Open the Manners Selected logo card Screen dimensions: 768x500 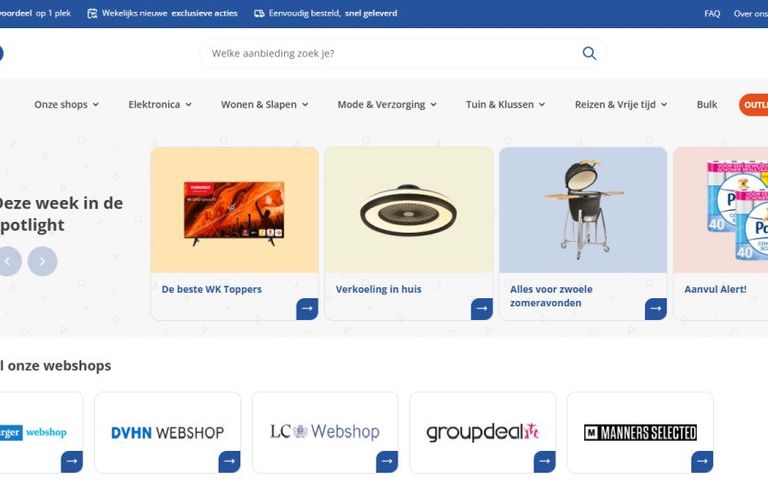[640, 432]
